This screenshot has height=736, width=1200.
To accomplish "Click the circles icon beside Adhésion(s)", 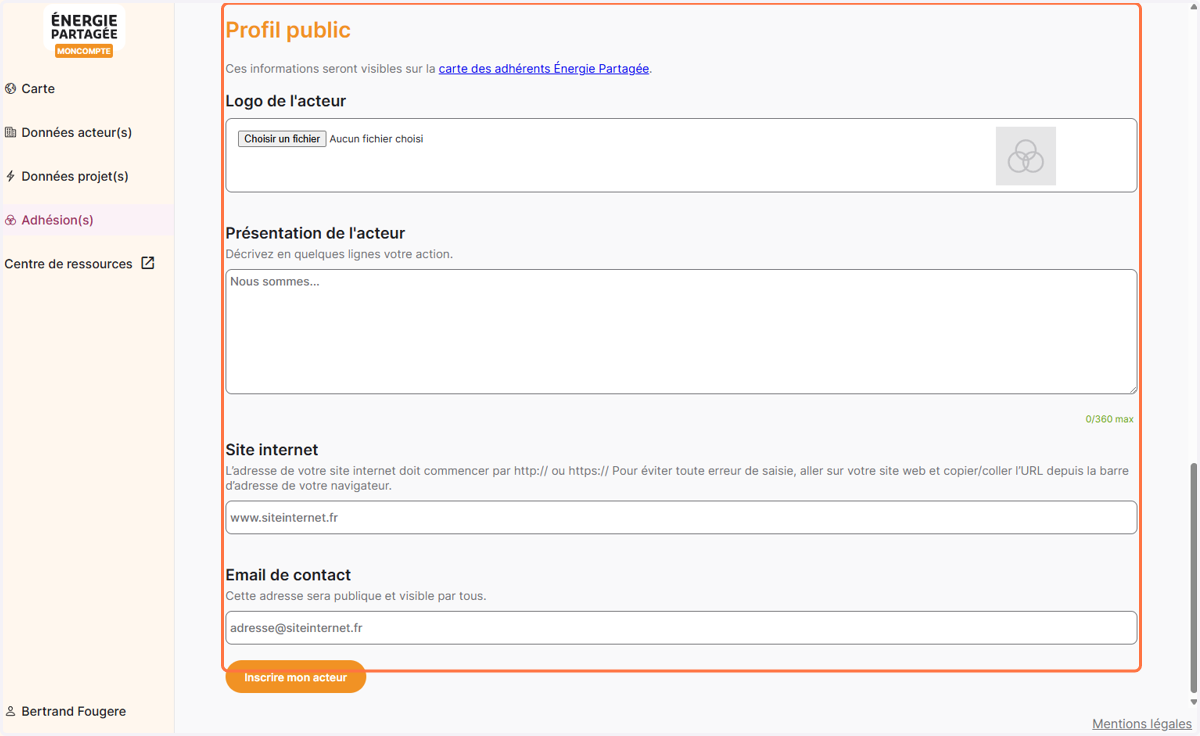I will (11, 220).
